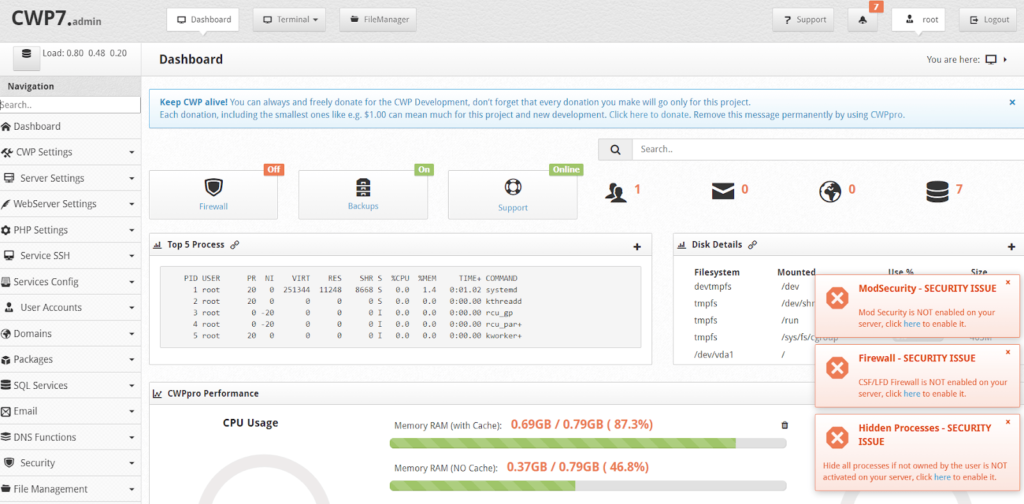This screenshot has height=504, width=1024.
Task: Click the Online badge on Support
Action: tap(566, 170)
